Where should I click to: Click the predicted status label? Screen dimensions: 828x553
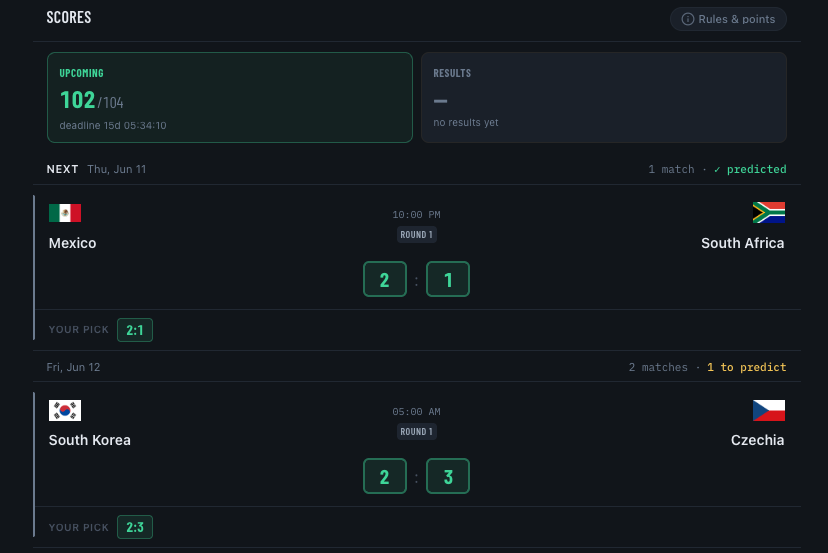(x=750, y=169)
